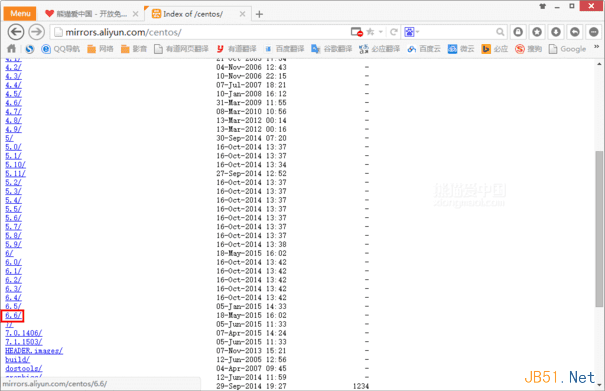Open the 有道翻译 bookmark
The height and width of the screenshot is (391, 605).
point(237,49)
